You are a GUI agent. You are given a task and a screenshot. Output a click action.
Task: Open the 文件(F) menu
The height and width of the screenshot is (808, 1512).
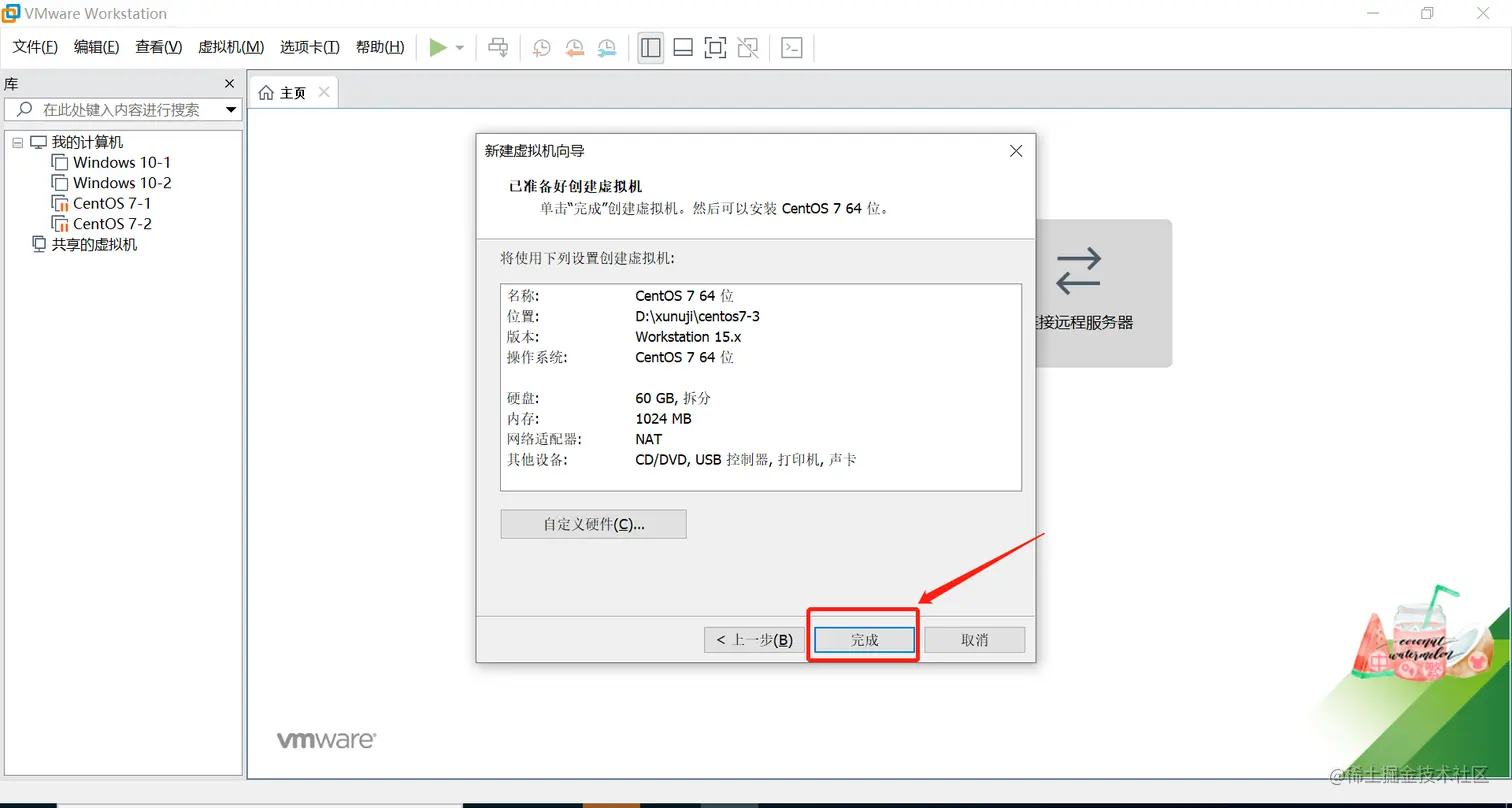tap(35, 47)
